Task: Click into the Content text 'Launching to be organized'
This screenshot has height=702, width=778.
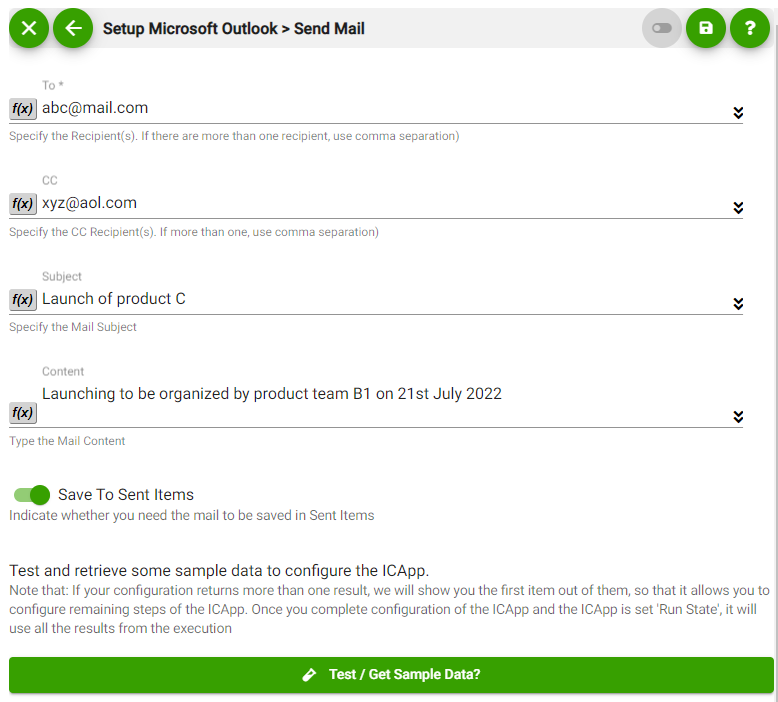Action: (x=385, y=405)
